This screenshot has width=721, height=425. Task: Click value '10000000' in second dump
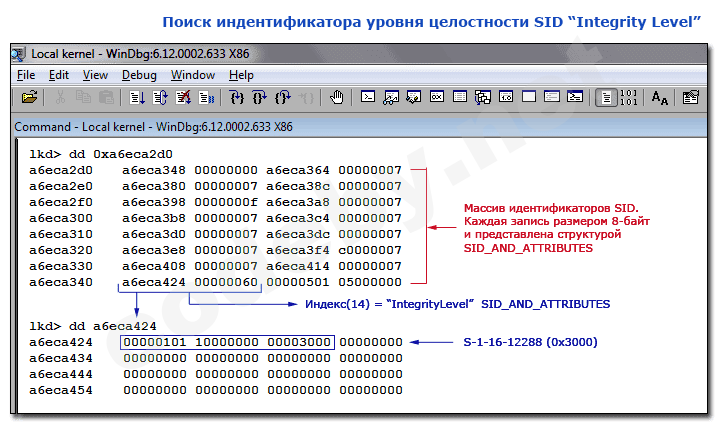(x=227, y=342)
